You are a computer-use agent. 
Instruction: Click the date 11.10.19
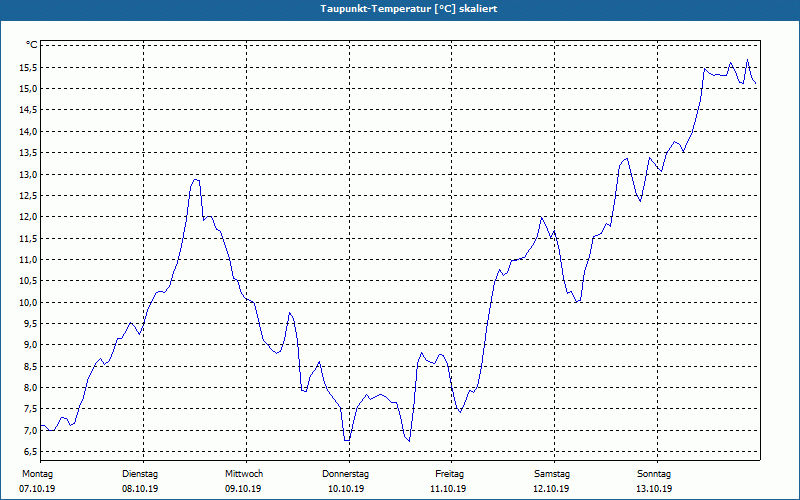(x=448, y=489)
